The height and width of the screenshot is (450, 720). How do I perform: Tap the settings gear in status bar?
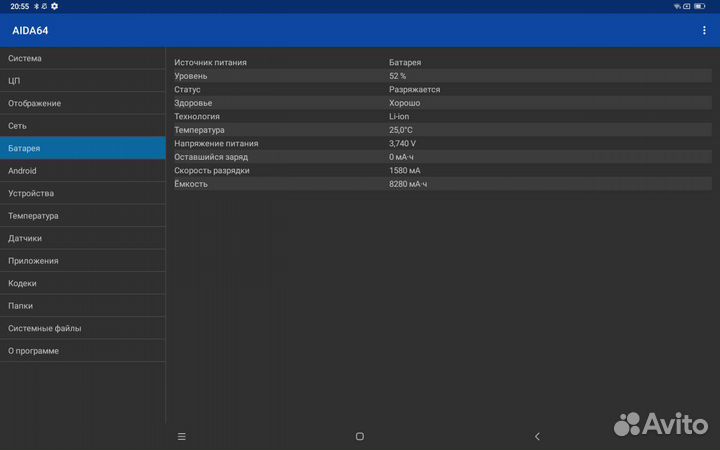click(x=55, y=6)
